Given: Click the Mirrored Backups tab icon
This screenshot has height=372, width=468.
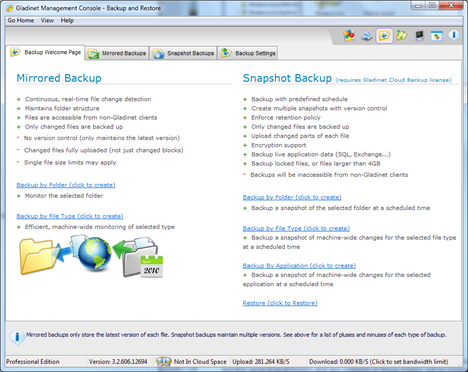Looking at the screenshot, I should coord(93,53).
